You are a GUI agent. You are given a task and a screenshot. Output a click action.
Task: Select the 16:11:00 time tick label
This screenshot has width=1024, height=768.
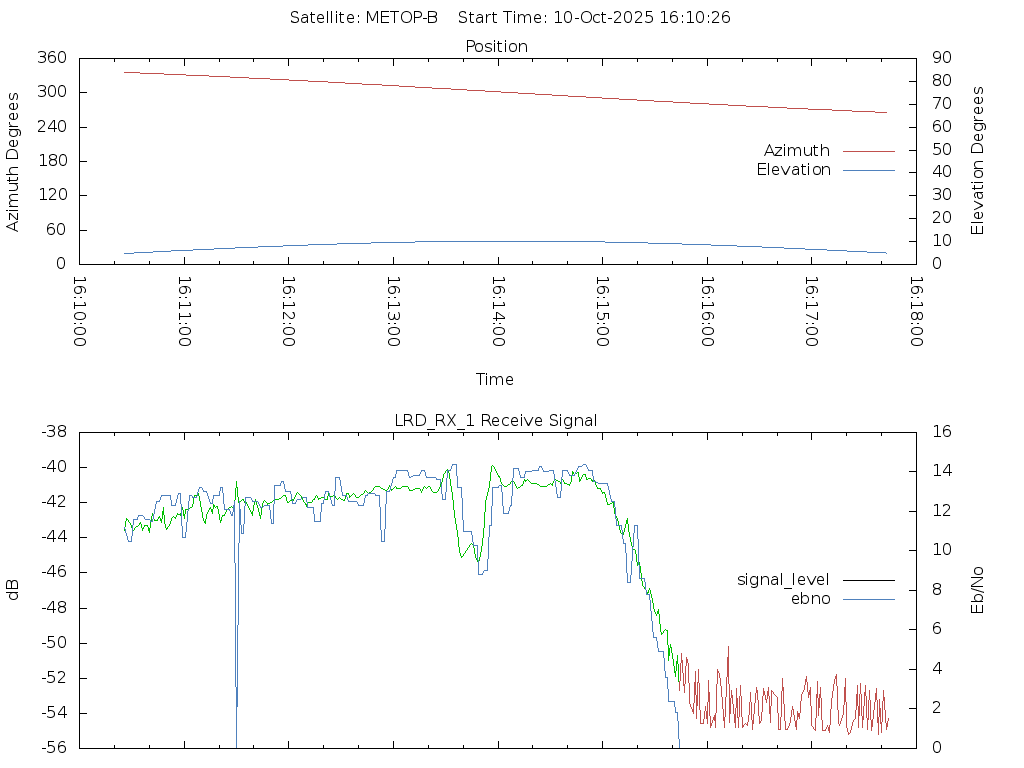184,312
